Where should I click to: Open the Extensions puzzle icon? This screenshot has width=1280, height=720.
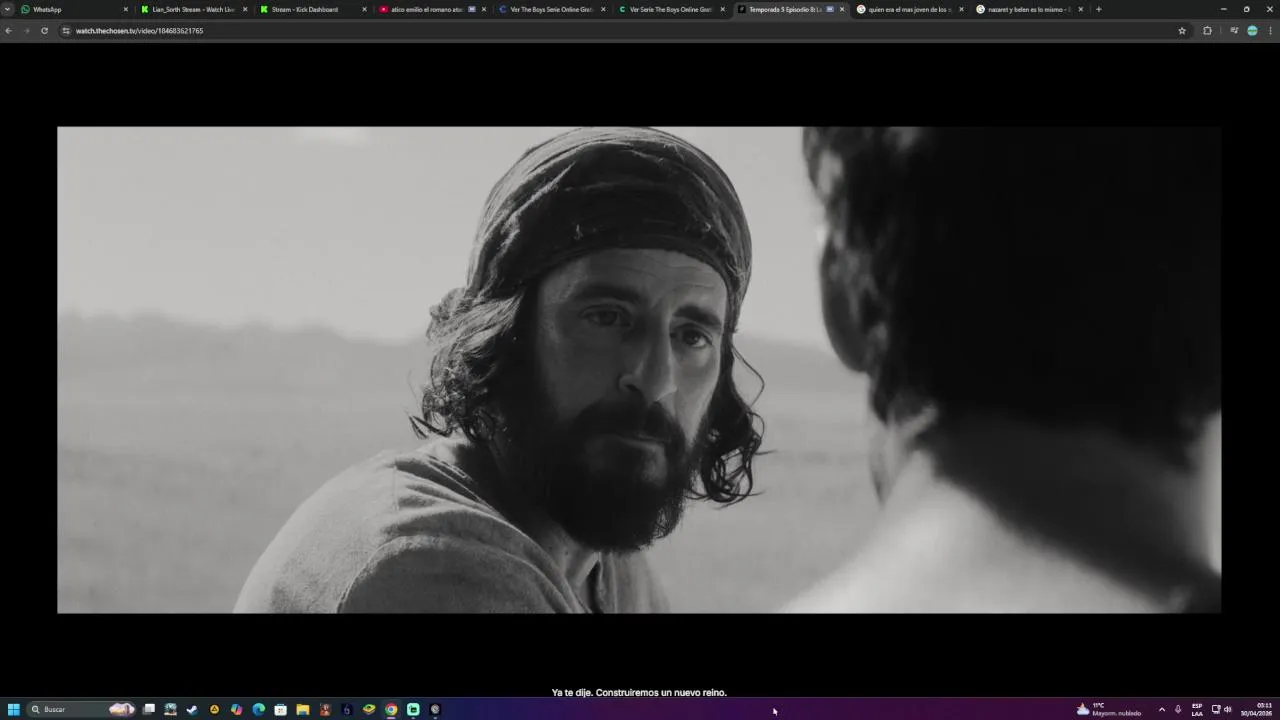click(1207, 31)
